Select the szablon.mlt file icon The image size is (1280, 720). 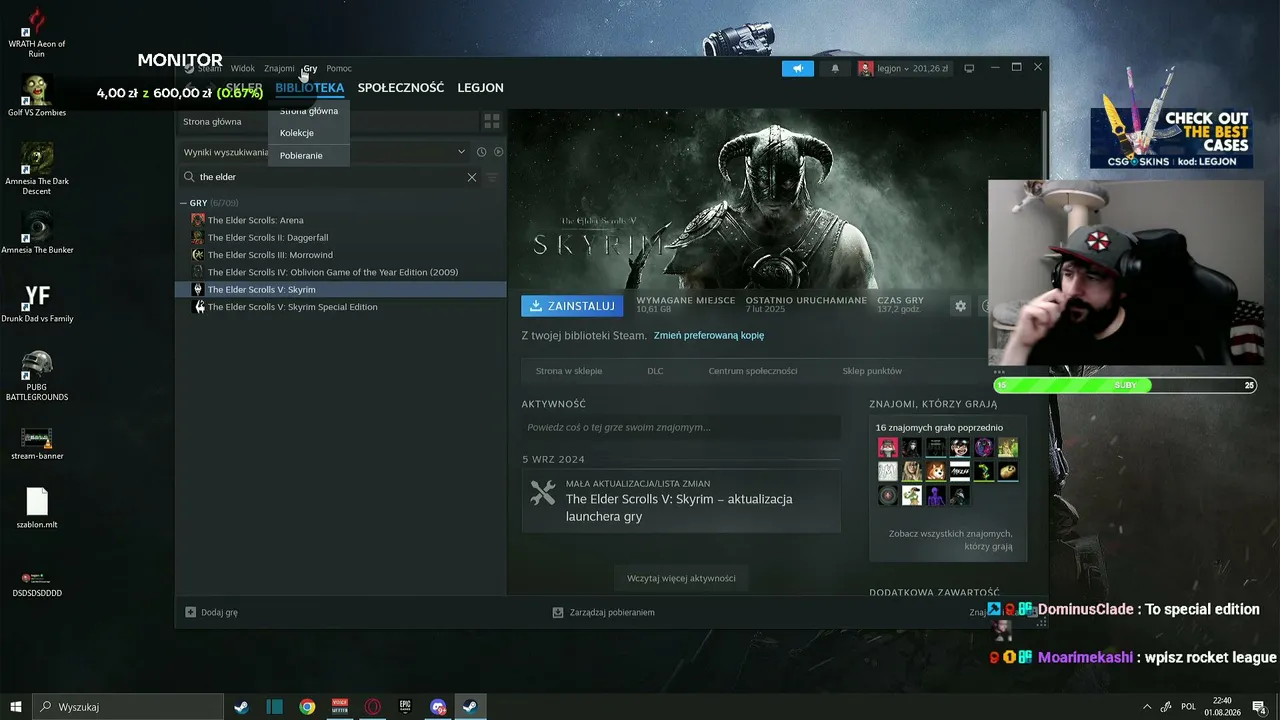pos(37,508)
